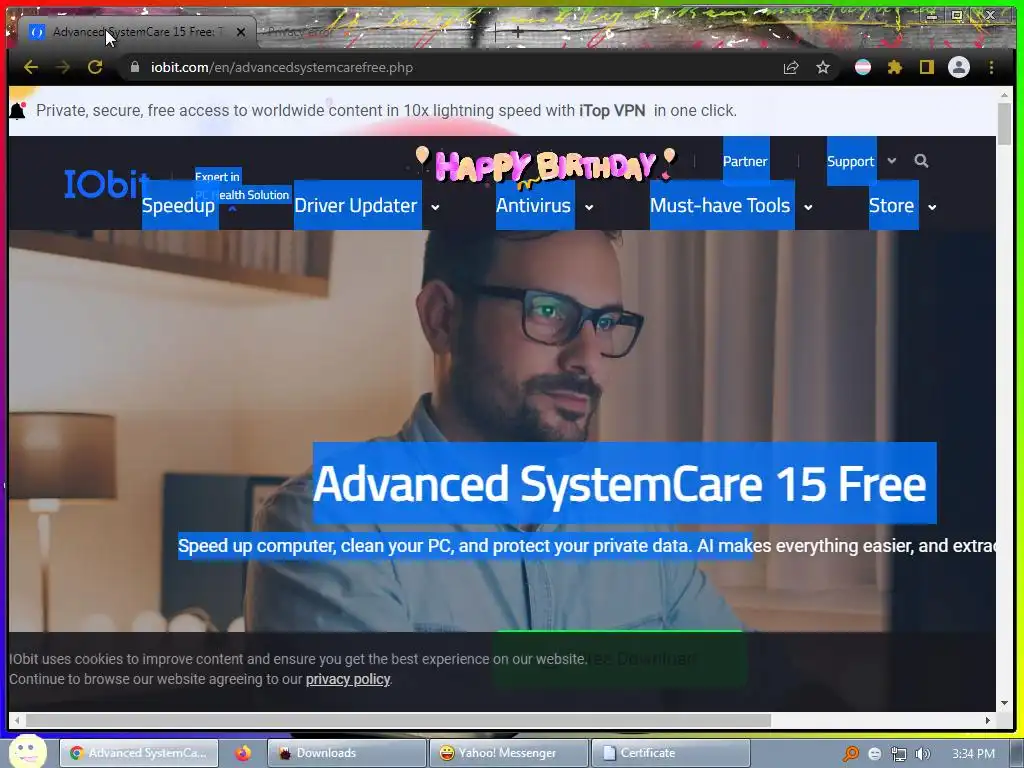Toggle the browser side panel icon
Viewport: 1024px width, 768px height.
[x=927, y=67]
